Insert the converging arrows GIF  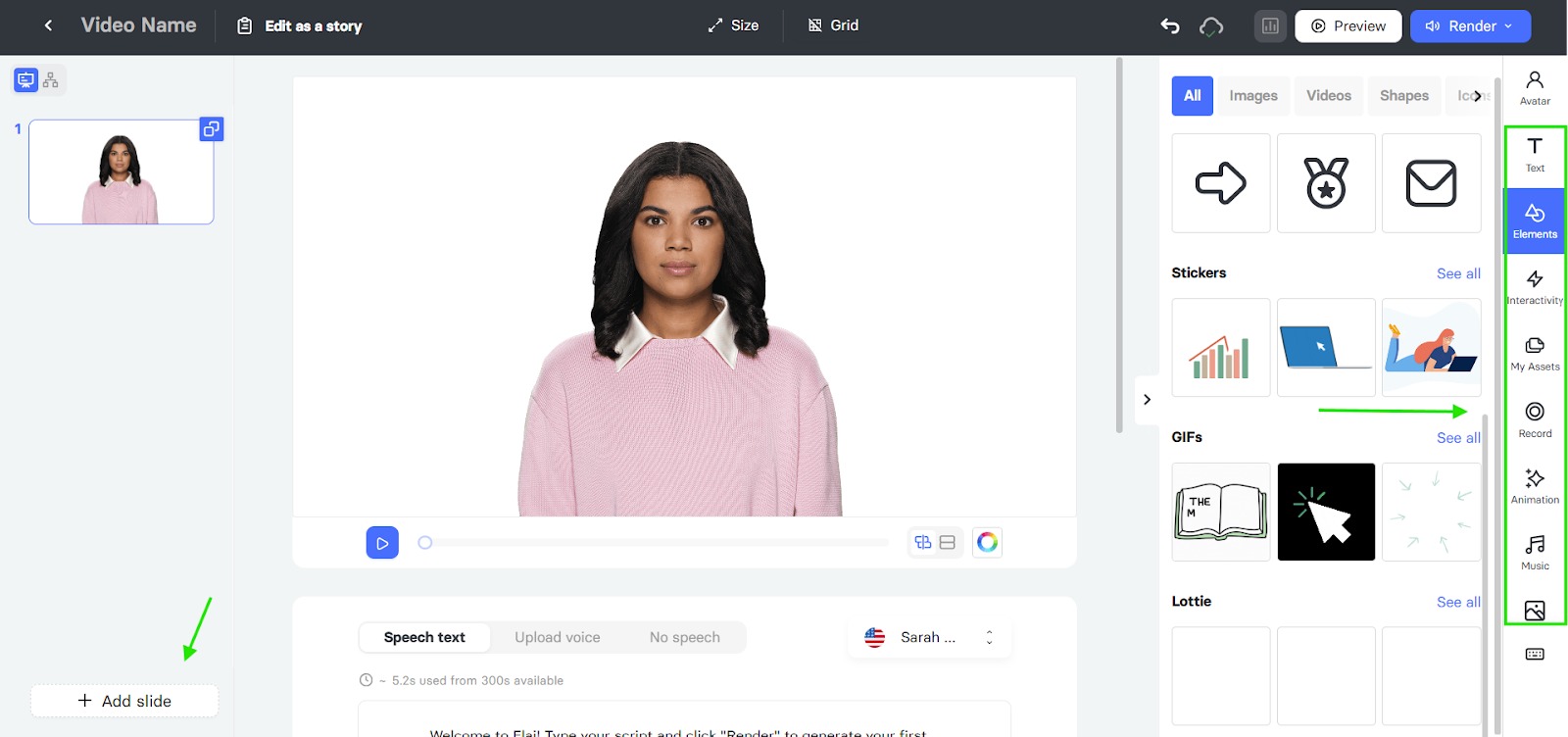point(1431,512)
